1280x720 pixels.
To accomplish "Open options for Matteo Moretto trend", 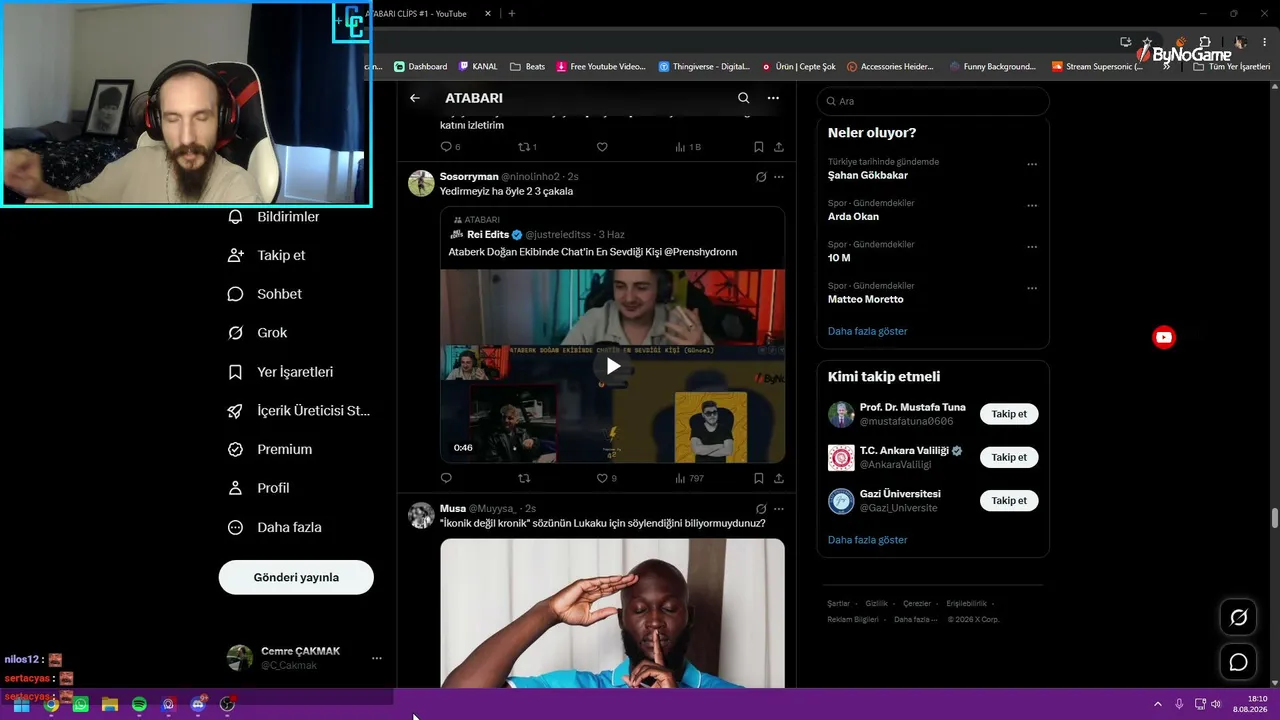I will pos(1032,288).
